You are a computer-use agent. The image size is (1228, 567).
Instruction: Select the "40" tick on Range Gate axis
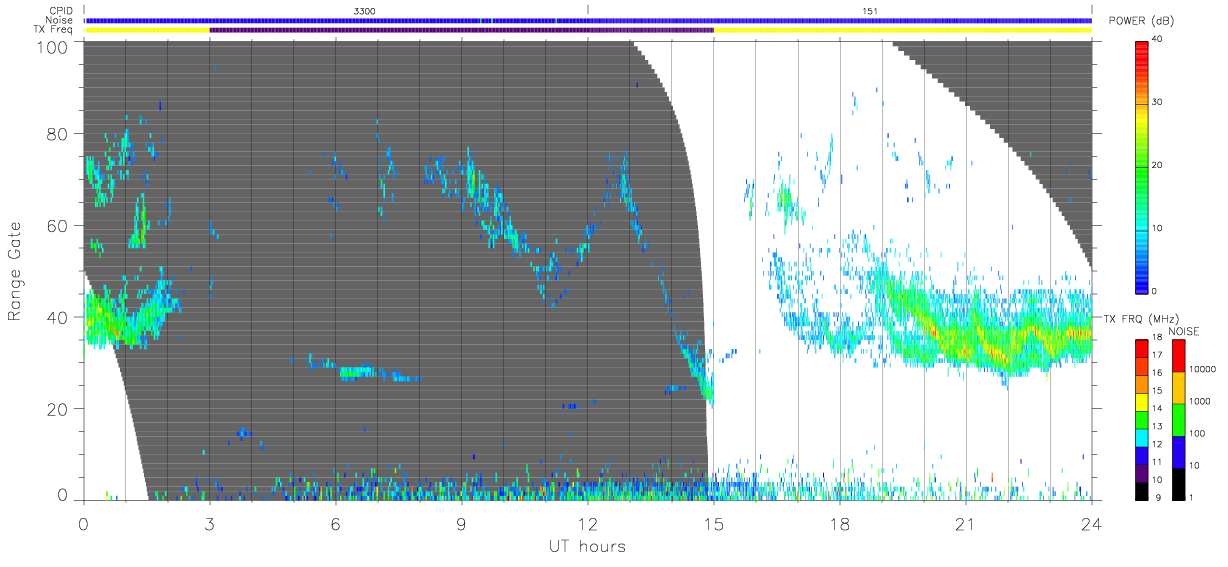pyautogui.click(x=58, y=317)
